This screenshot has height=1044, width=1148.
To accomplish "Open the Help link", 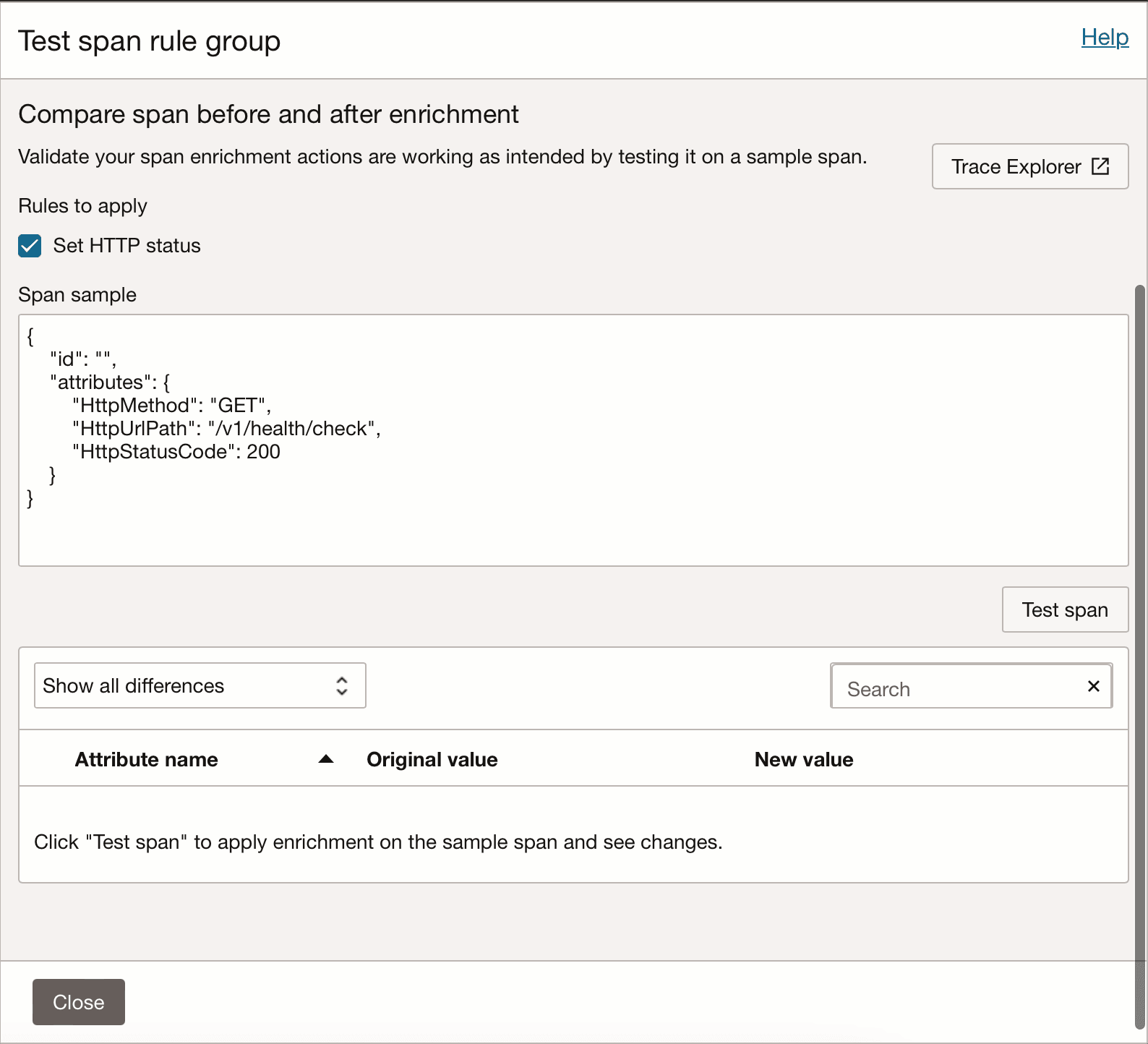I will (x=1104, y=38).
